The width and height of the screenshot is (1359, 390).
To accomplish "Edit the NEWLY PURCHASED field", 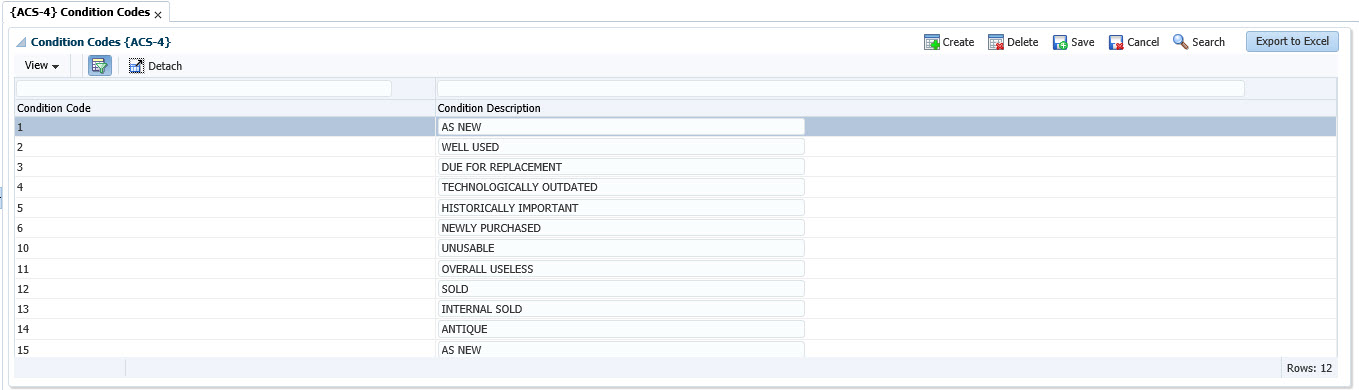I will coord(621,228).
